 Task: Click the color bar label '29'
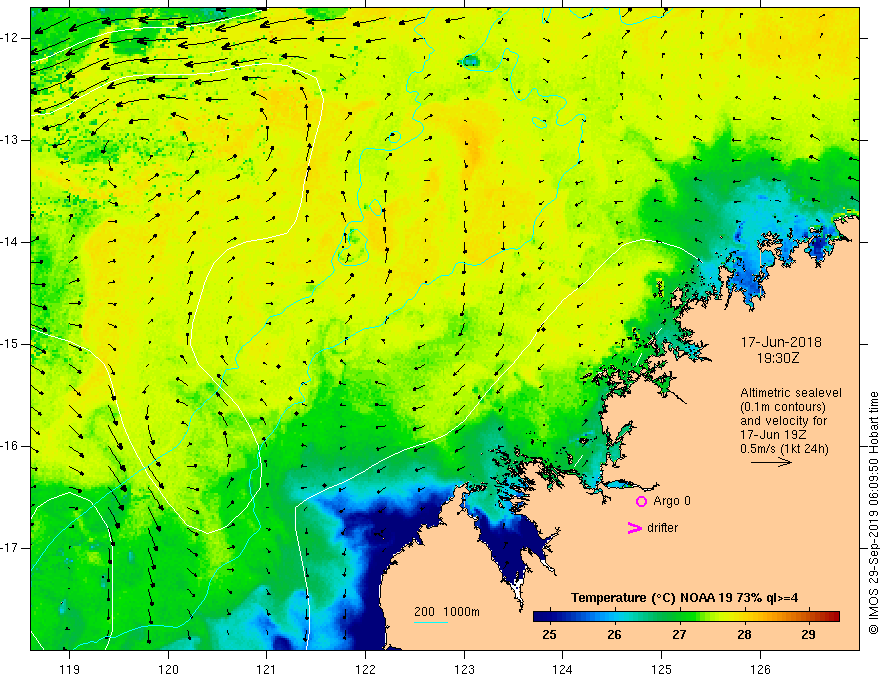point(808,635)
